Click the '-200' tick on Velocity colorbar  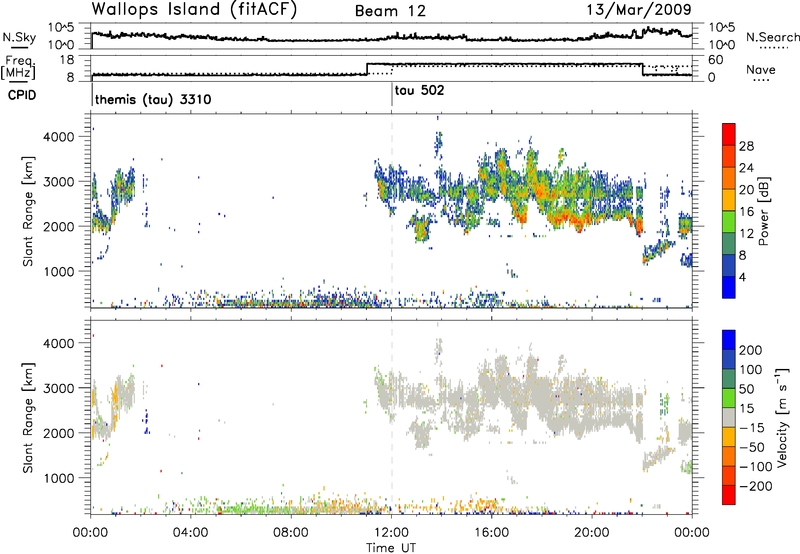point(756,486)
